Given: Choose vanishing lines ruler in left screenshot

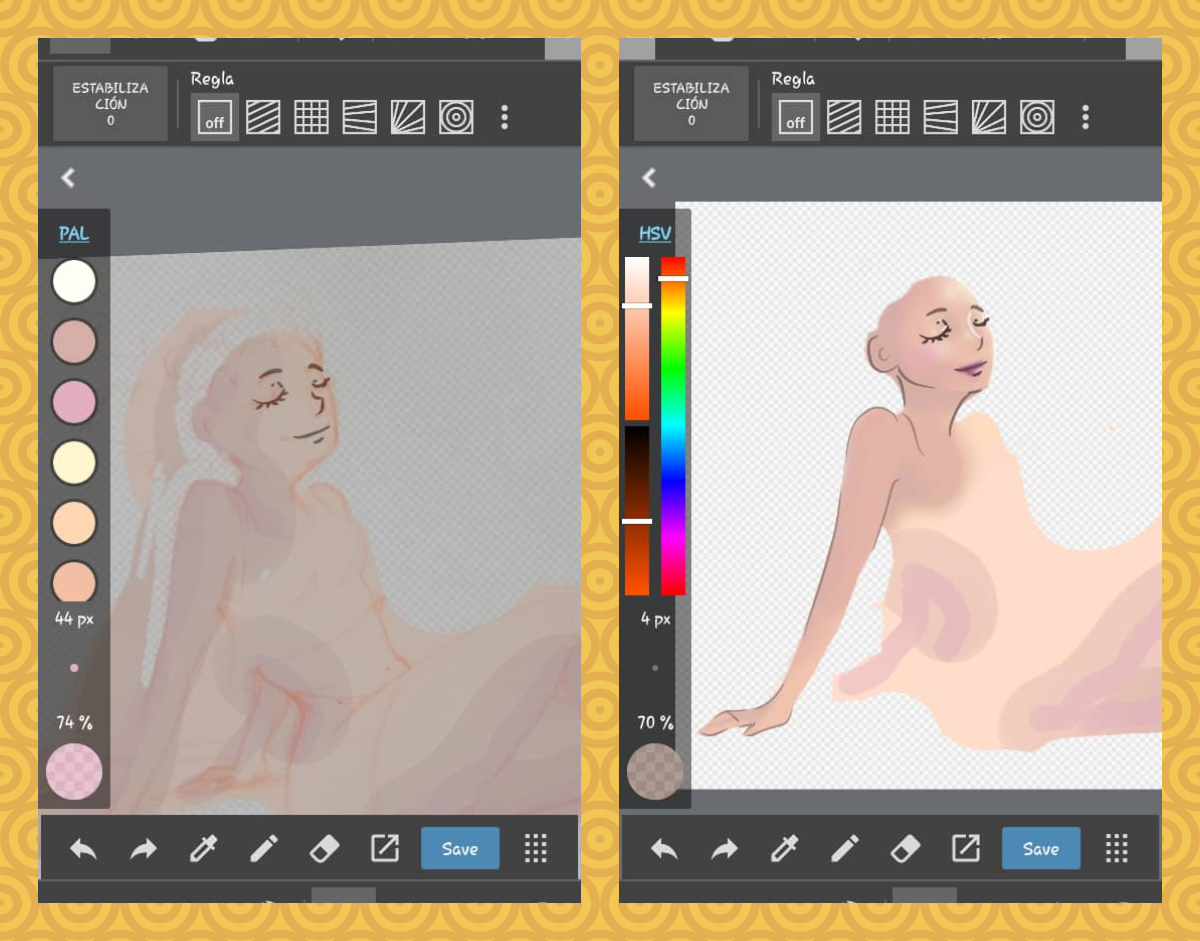Looking at the screenshot, I should pos(360,117).
